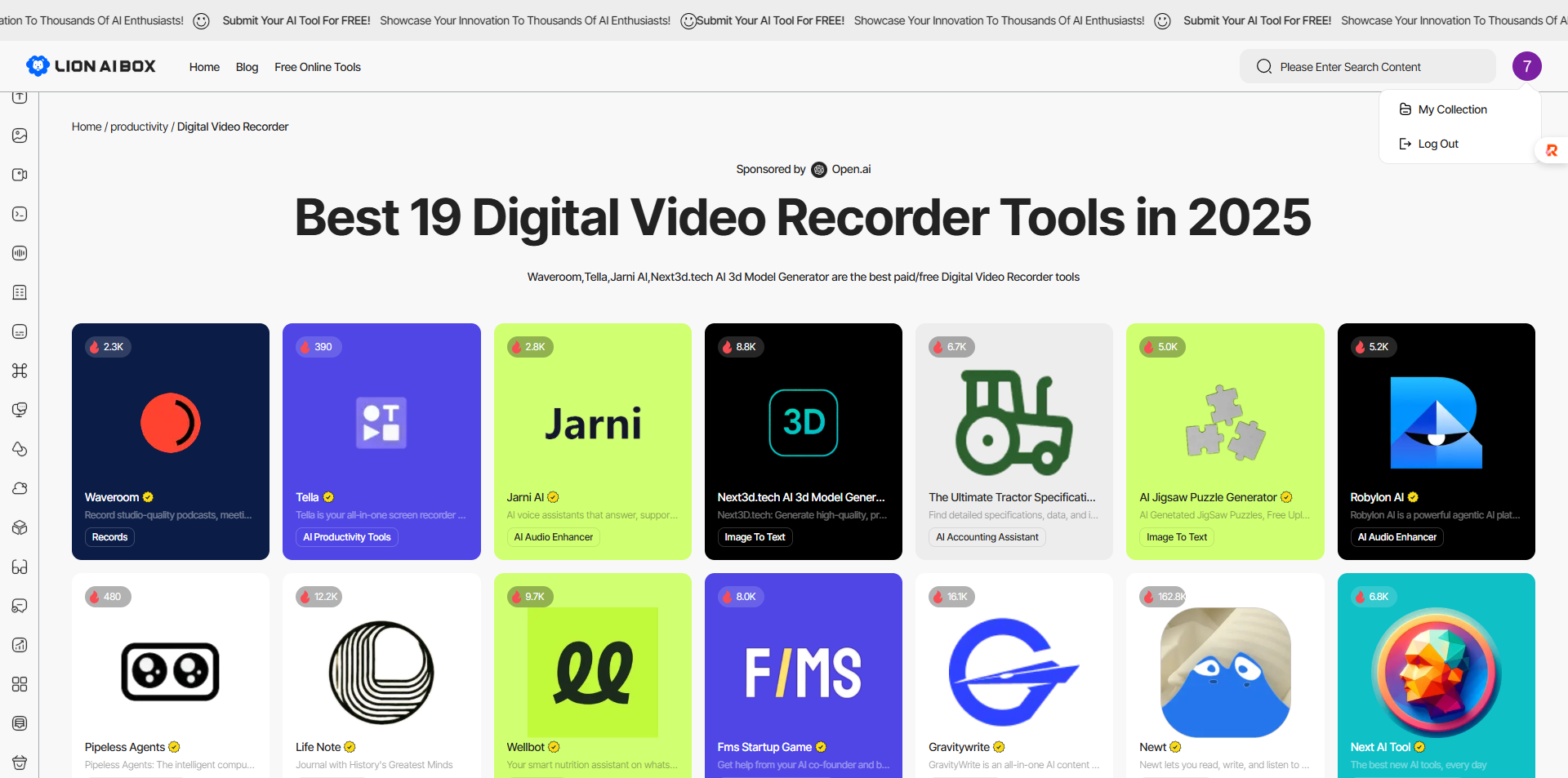Click AI Accounting Assistant tag

[987, 537]
